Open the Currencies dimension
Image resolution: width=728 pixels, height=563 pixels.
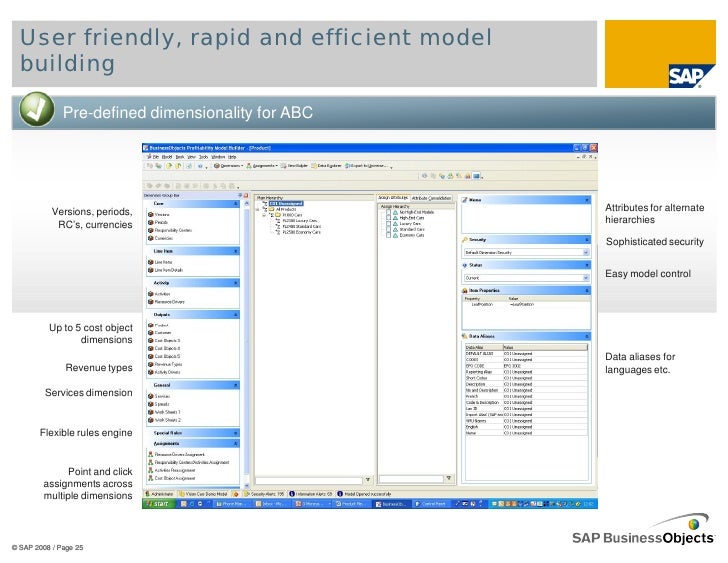click(161, 238)
